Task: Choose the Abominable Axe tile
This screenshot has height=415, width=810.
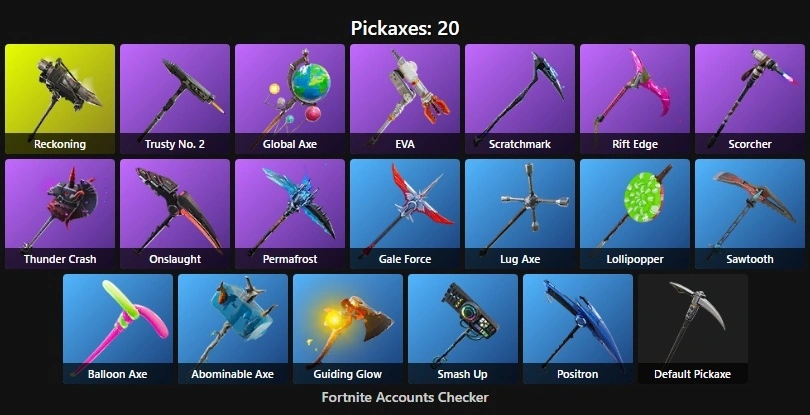Action: [x=232, y=329]
